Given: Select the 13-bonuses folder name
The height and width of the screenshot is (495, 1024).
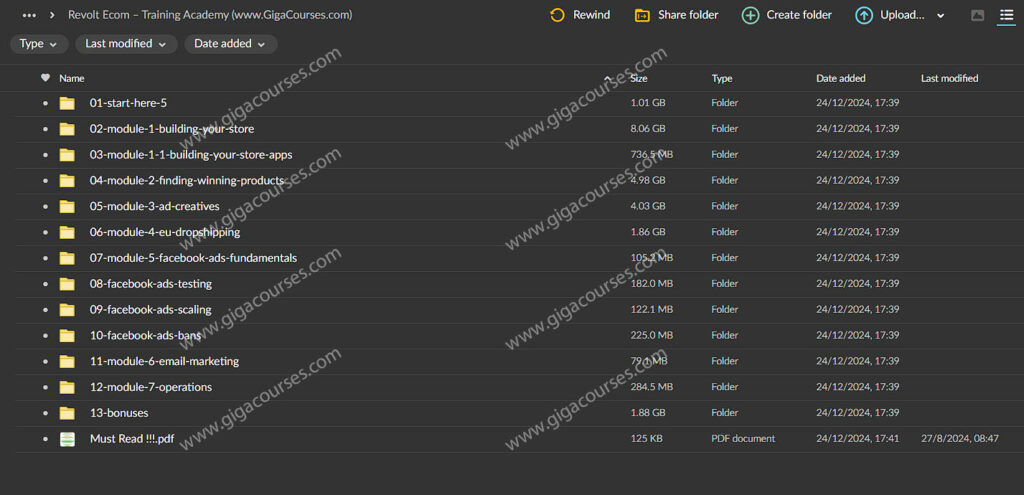Looking at the screenshot, I should tap(119, 413).
